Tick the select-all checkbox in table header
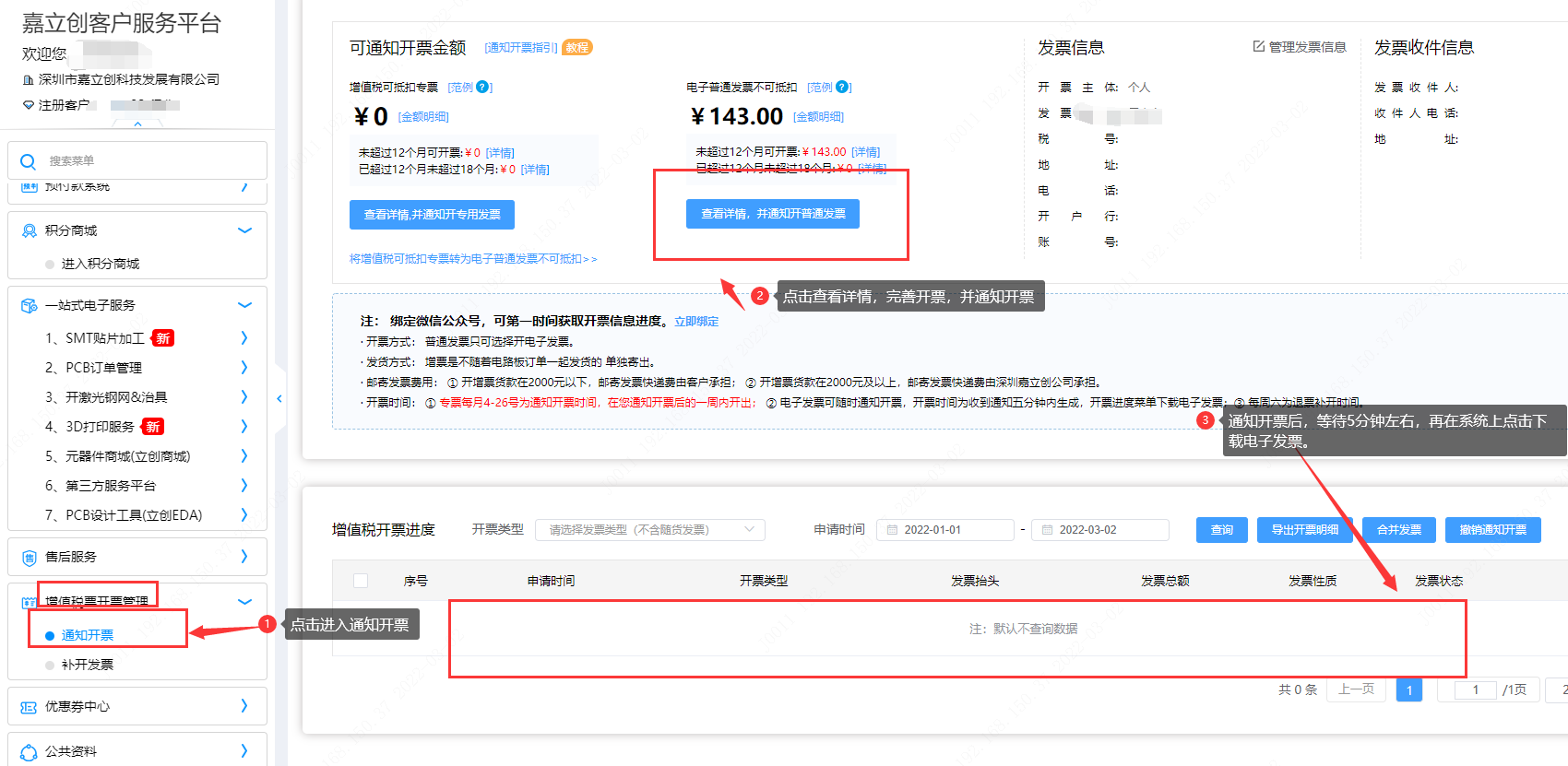This screenshot has height=766, width=1568. (x=361, y=581)
